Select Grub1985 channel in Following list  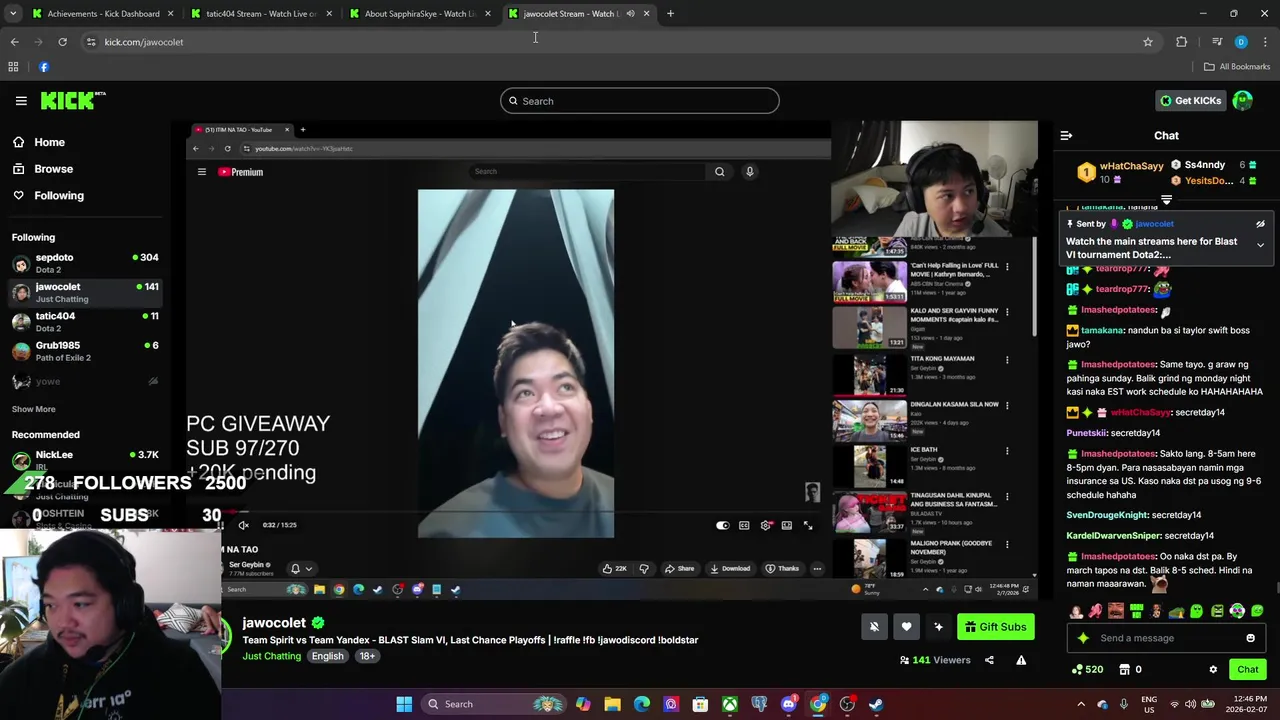(x=85, y=351)
